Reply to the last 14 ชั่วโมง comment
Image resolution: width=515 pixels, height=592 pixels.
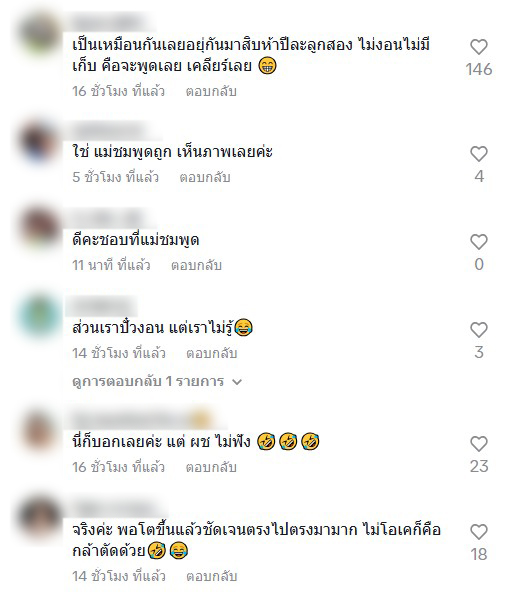pyautogui.click(x=212, y=576)
